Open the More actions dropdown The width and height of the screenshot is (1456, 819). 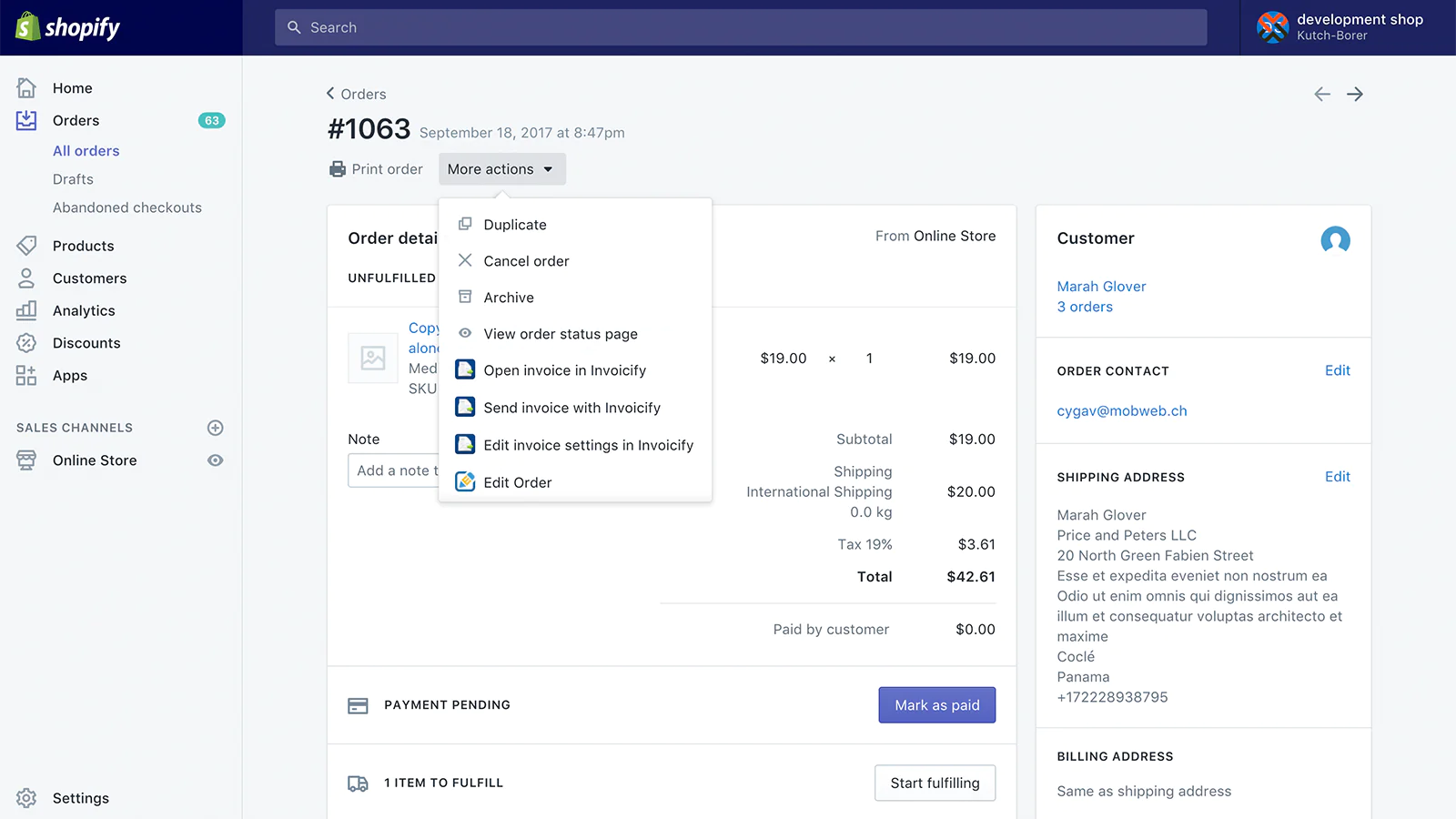pyautogui.click(x=501, y=168)
